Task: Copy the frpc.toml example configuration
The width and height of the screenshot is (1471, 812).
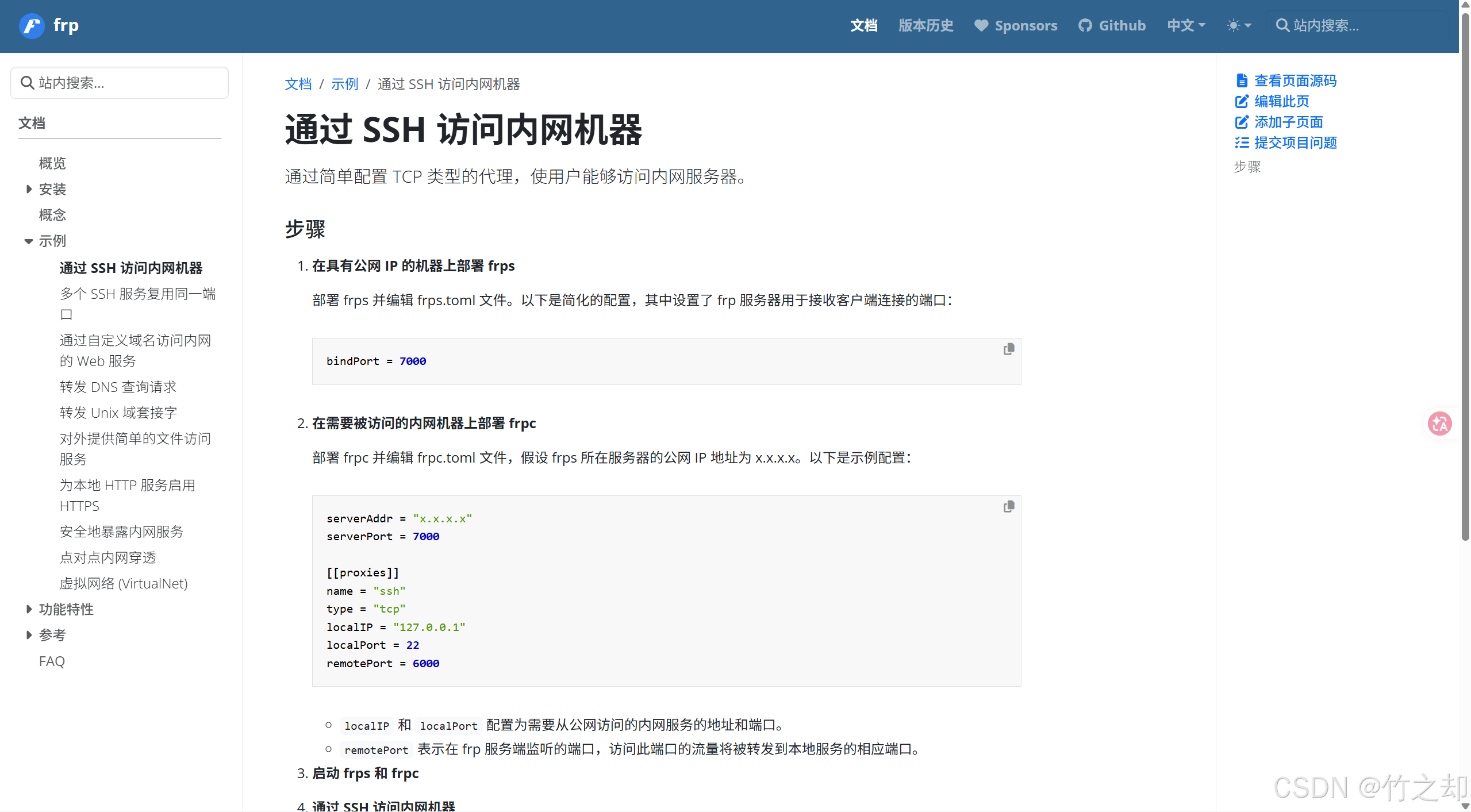Action: 1008,506
